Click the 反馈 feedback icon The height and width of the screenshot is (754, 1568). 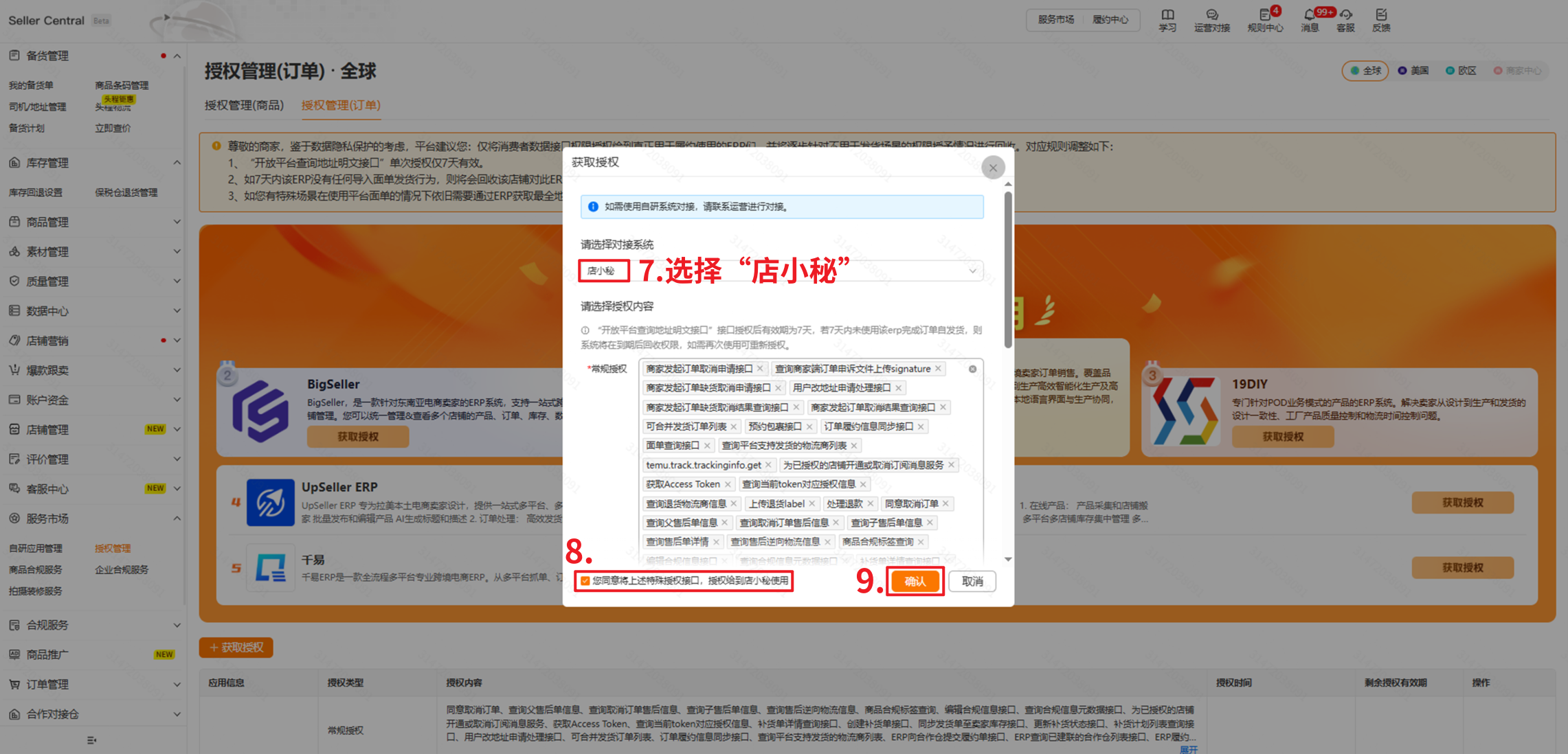[x=1381, y=15]
